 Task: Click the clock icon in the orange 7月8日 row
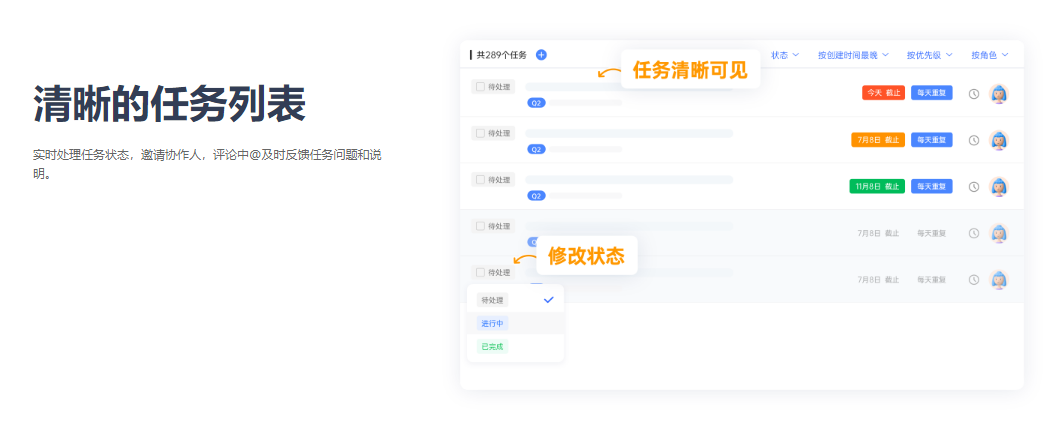pos(974,140)
